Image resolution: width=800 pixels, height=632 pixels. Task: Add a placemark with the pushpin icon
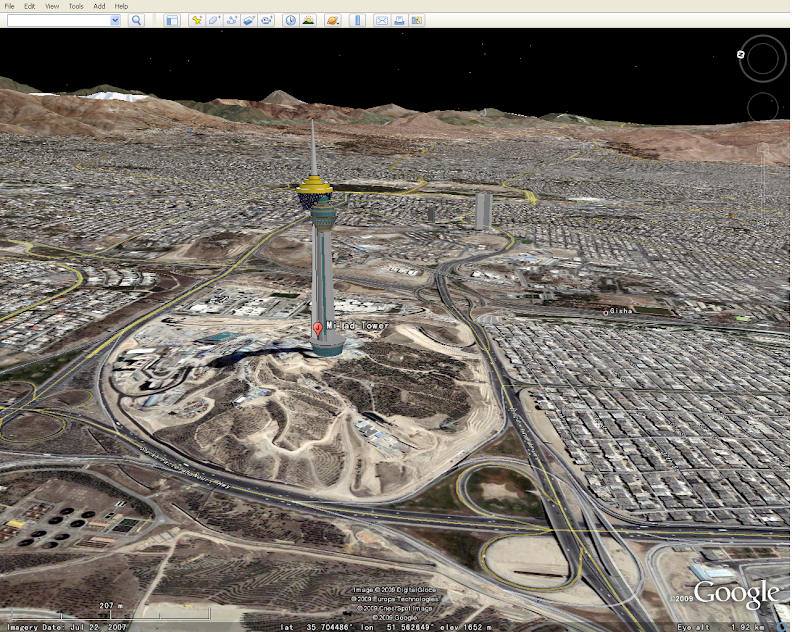click(x=196, y=20)
